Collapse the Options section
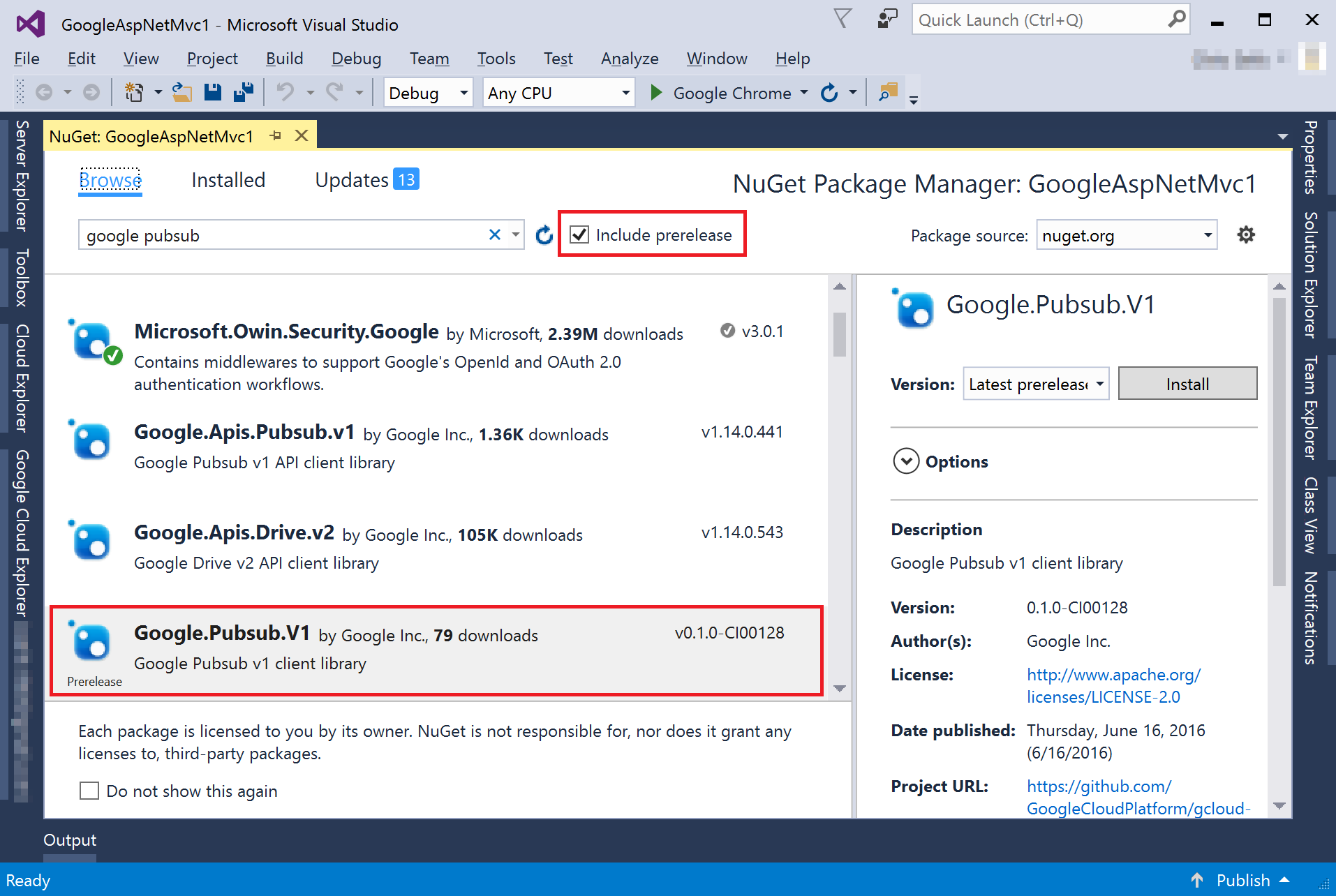The width and height of the screenshot is (1336, 896). click(906, 461)
